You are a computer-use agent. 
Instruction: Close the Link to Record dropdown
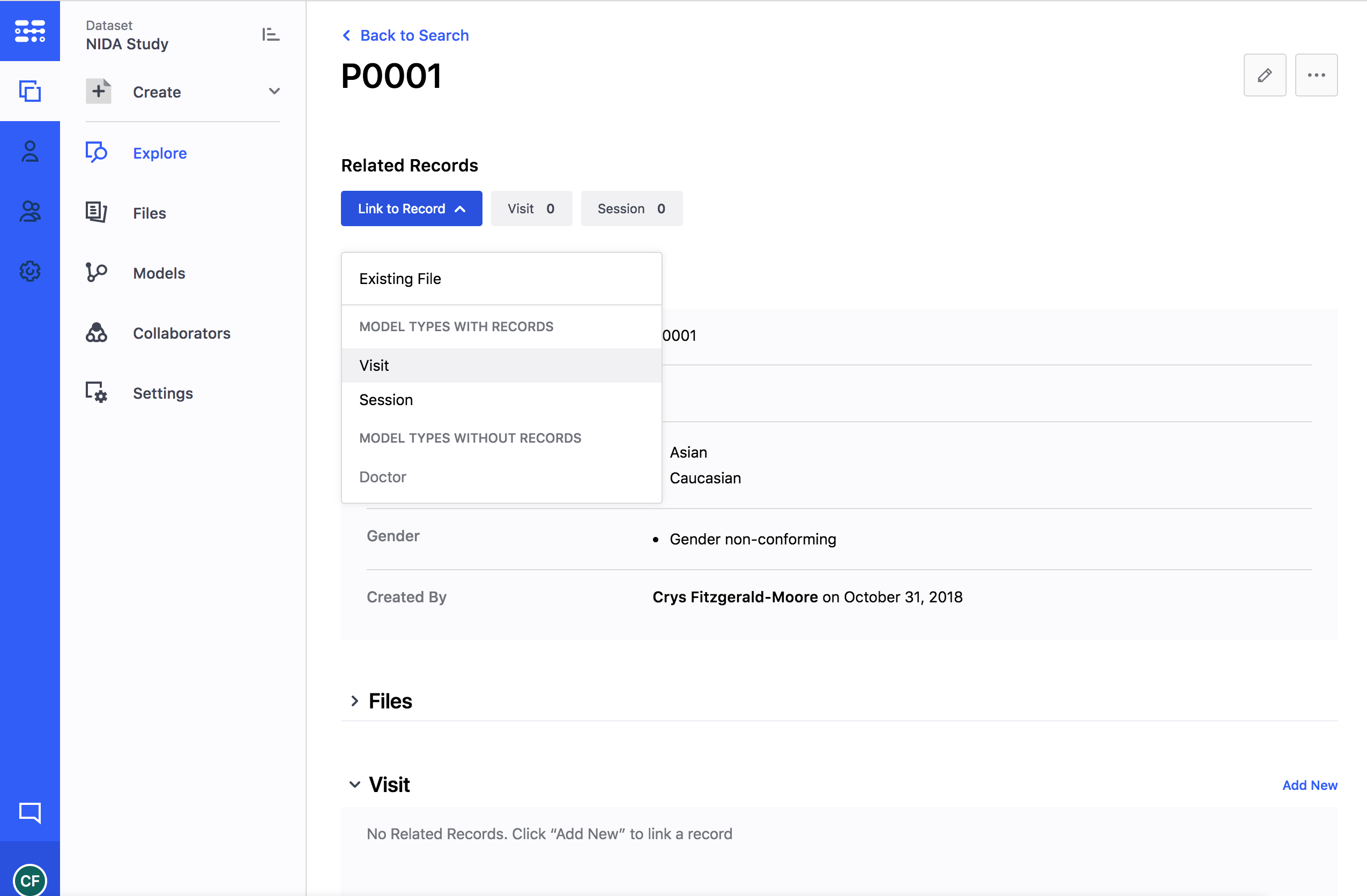[411, 208]
